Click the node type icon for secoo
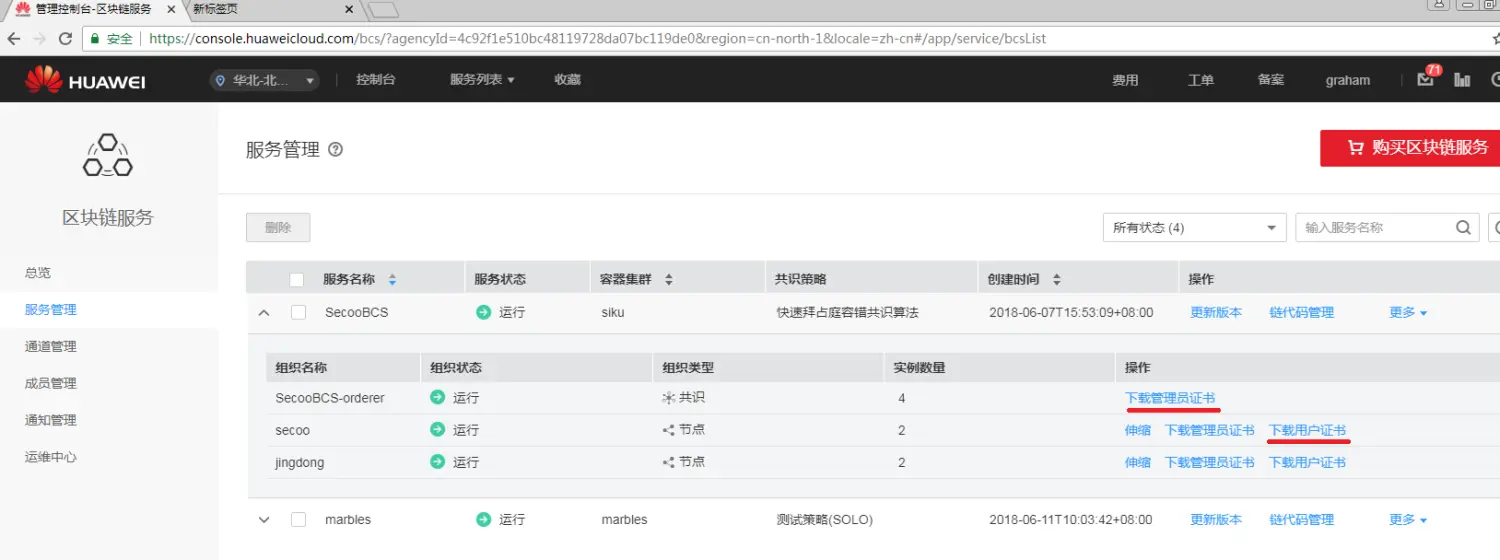This screenshot has width=1500, height=560. click(x=669, y=430)
